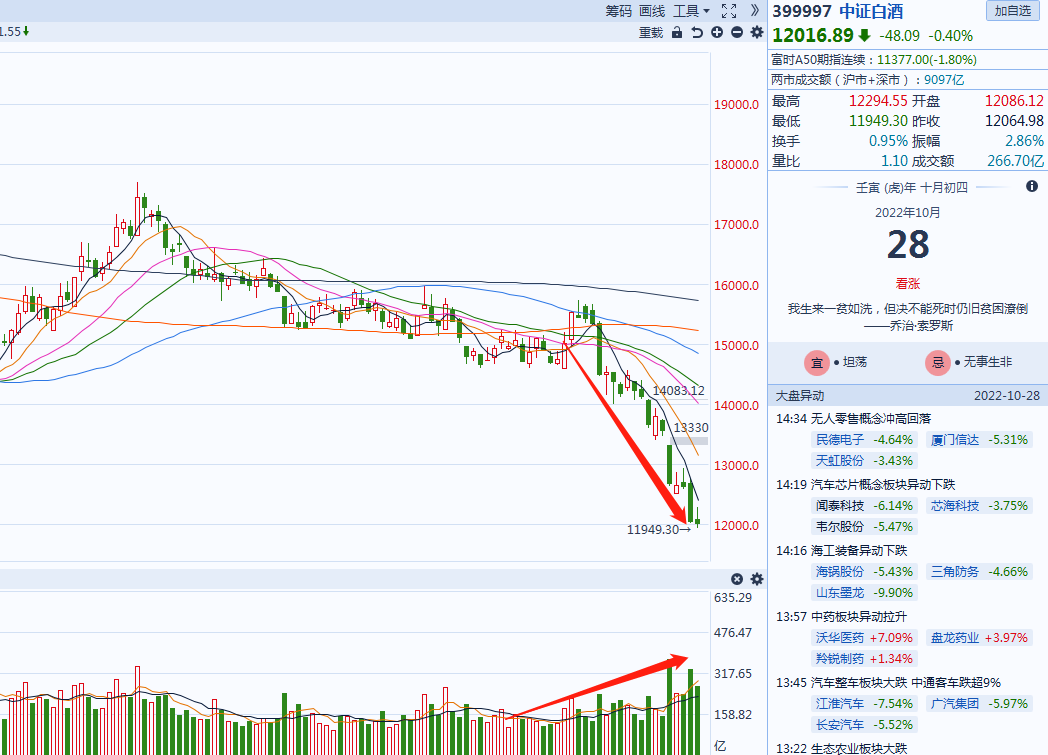Add stock with 加自选 button
Image resolution: width=1048 pixels, height=755 pixels.
click(x=1012, y=11)
